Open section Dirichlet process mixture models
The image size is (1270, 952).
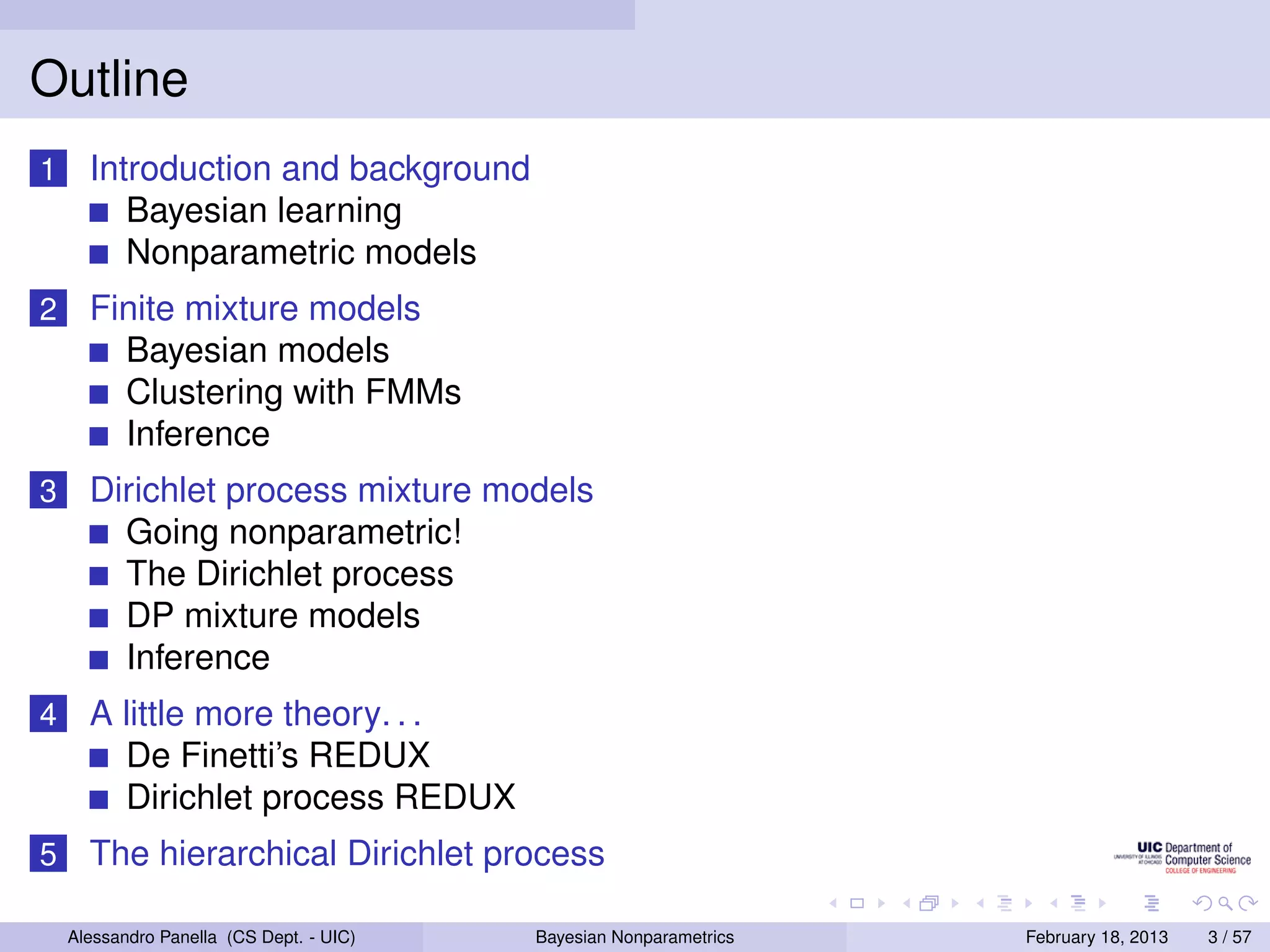click(342, 490)
